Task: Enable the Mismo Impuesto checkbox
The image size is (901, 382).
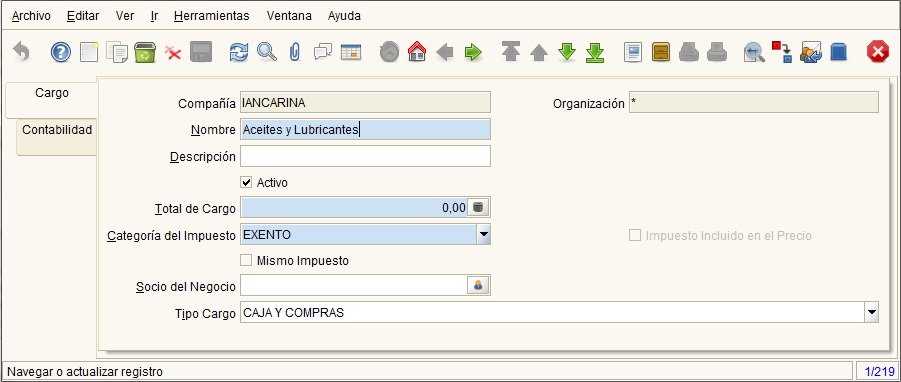Action: pos(246,261)
